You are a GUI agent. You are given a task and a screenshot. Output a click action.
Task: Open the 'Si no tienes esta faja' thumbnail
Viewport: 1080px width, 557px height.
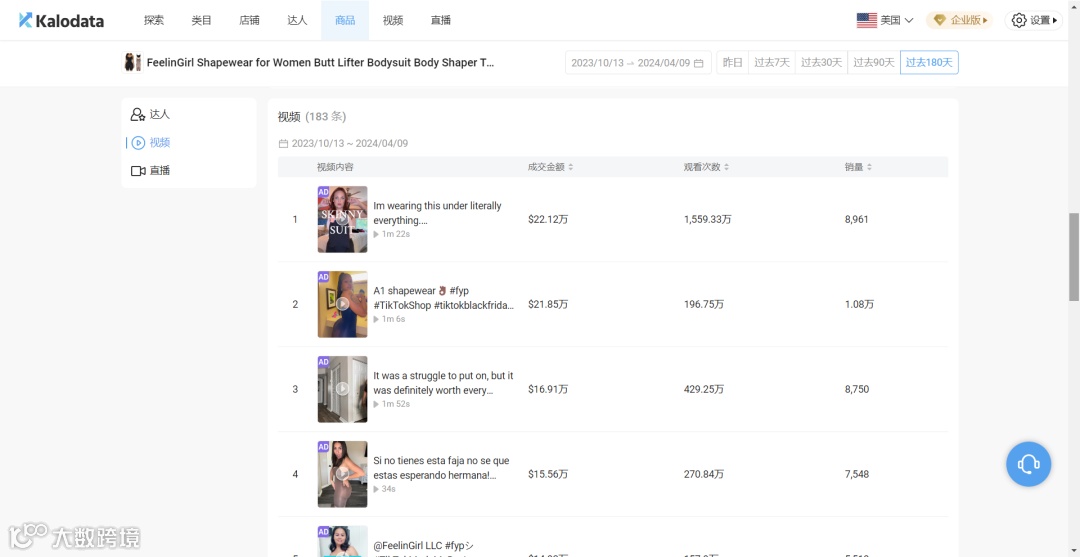[x=342, y=474]
